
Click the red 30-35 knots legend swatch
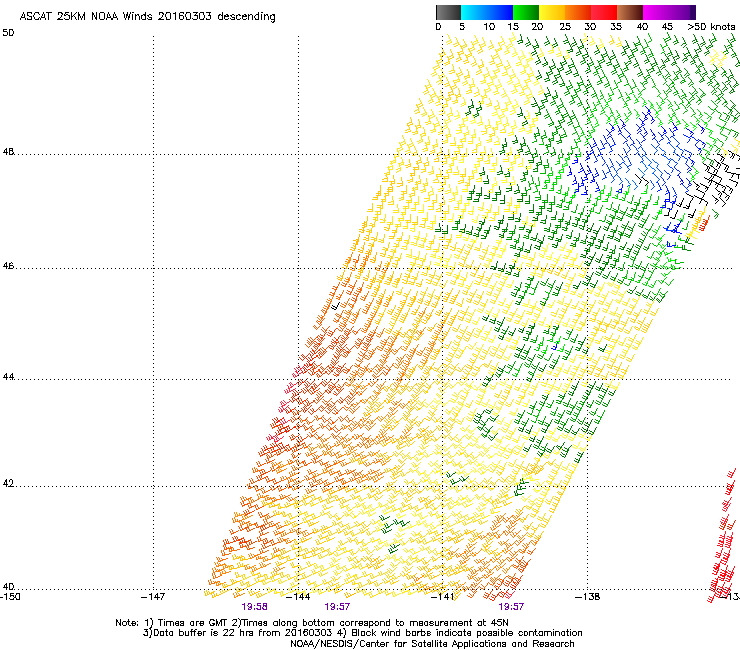604,12
